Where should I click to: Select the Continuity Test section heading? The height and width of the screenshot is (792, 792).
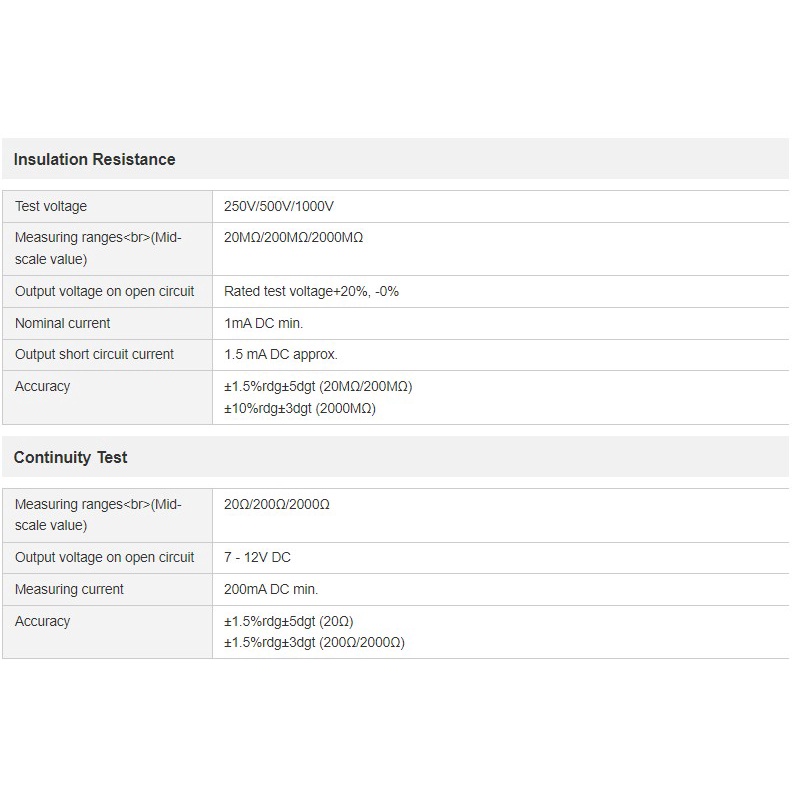[x=70, y=458]
